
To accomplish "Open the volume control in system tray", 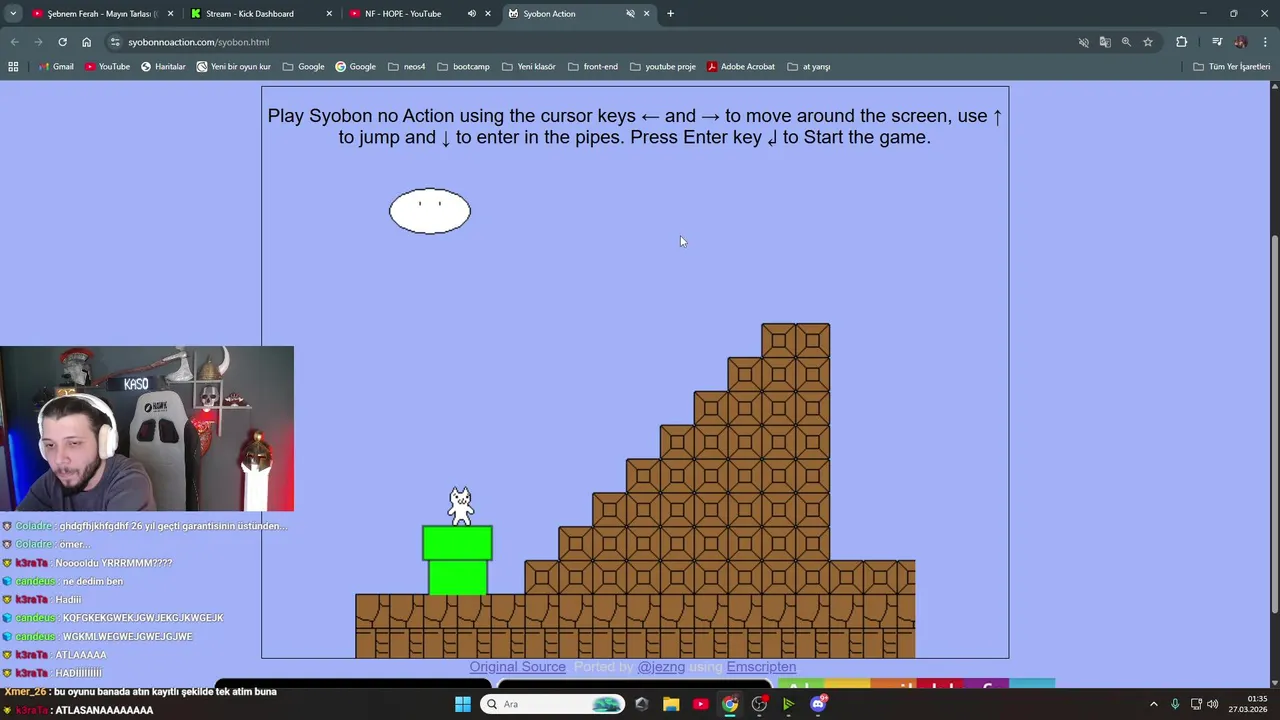I will pos(1213,704).
